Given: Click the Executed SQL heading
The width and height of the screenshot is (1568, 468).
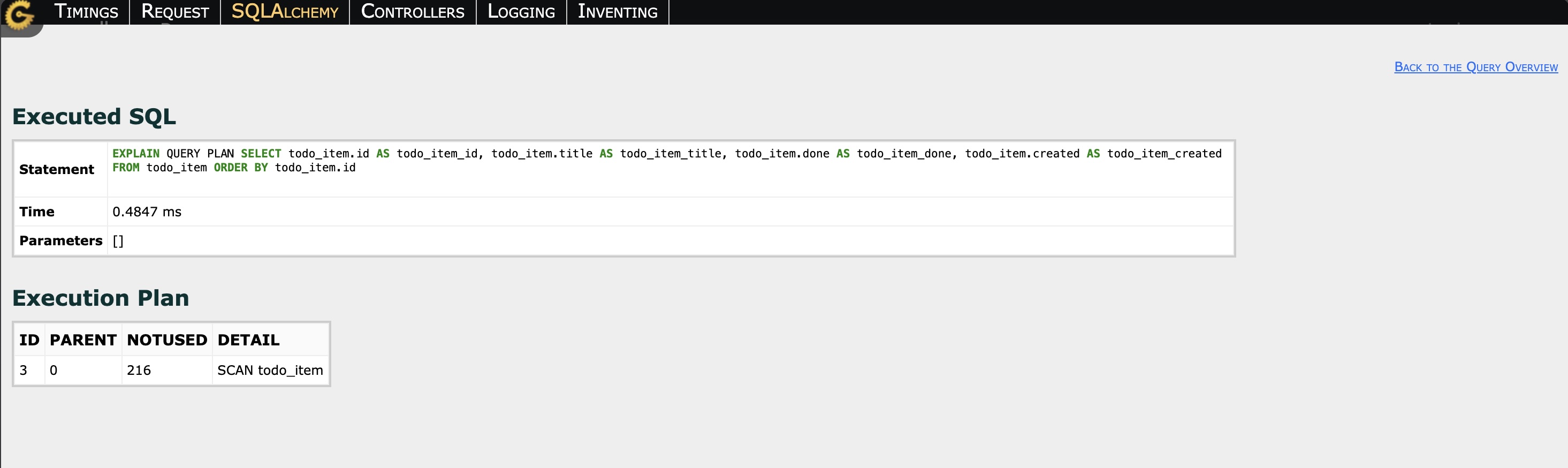Looking at the screenshot, I should pos(94,116).
